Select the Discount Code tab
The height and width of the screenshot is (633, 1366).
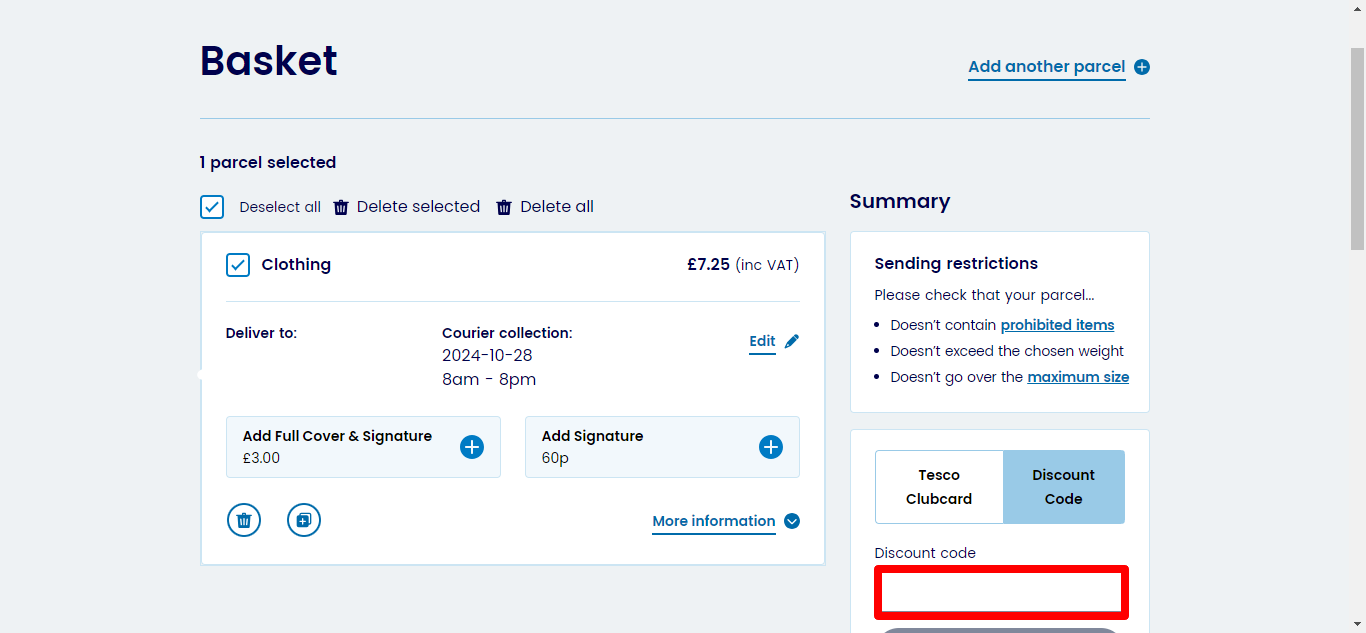click(1063, 487)
